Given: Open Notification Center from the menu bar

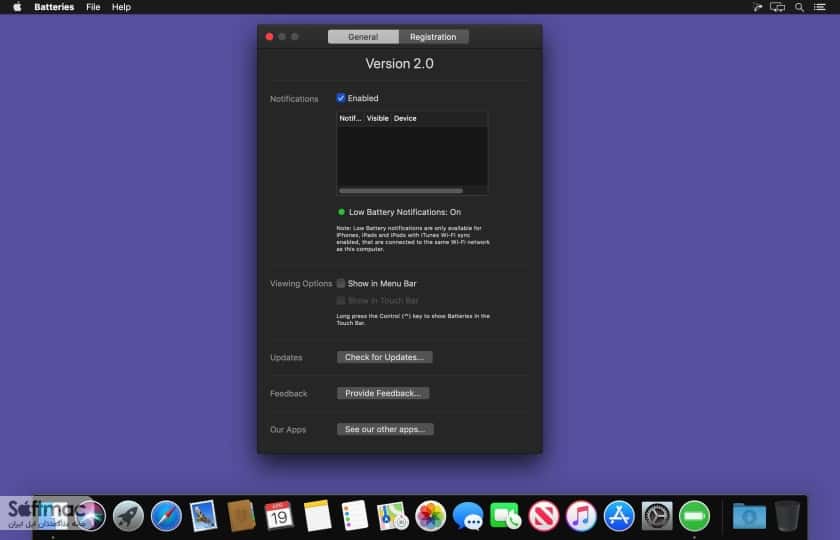Looking at the screenshot, I should click(x=820, y=7).
